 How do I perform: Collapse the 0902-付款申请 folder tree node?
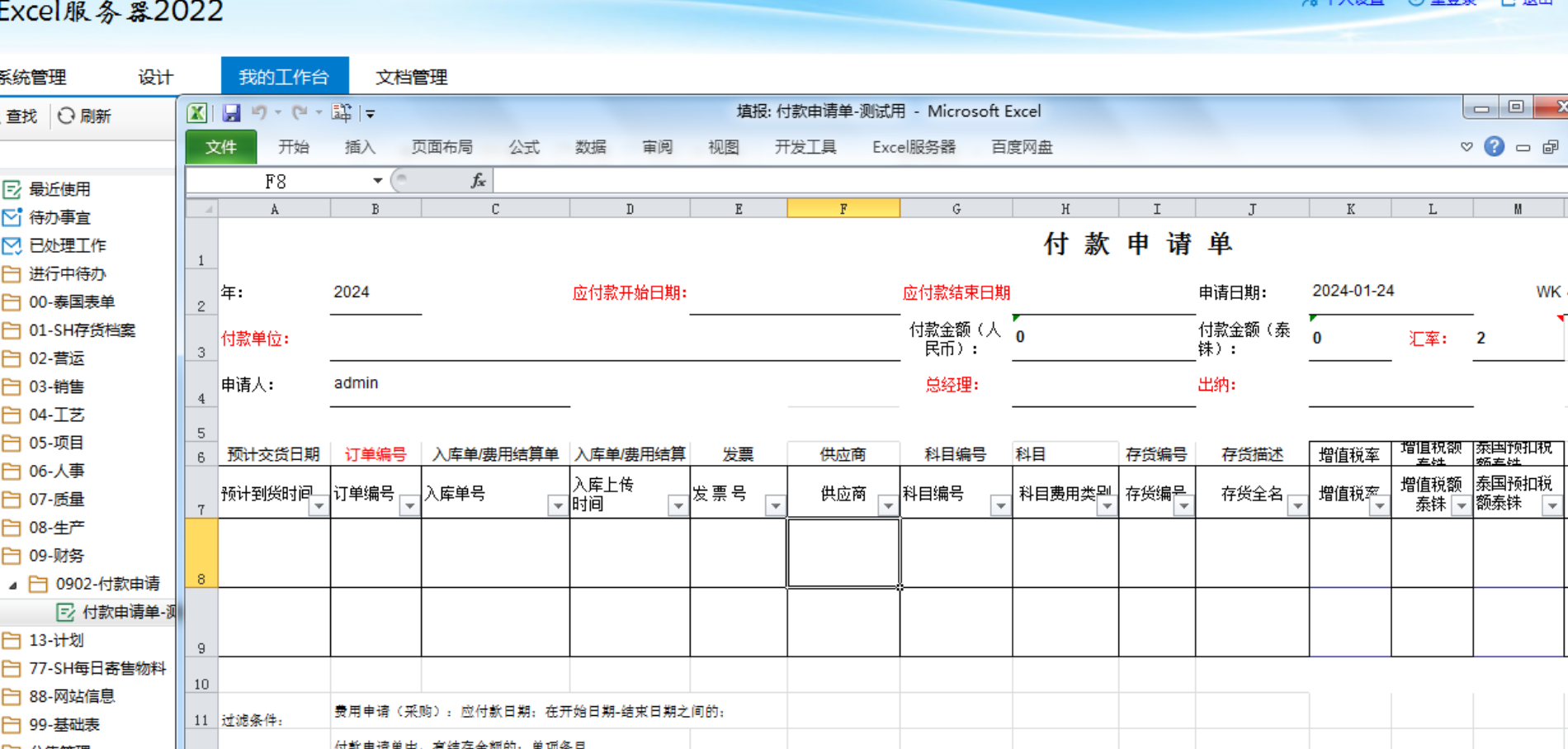coord(13,585)
